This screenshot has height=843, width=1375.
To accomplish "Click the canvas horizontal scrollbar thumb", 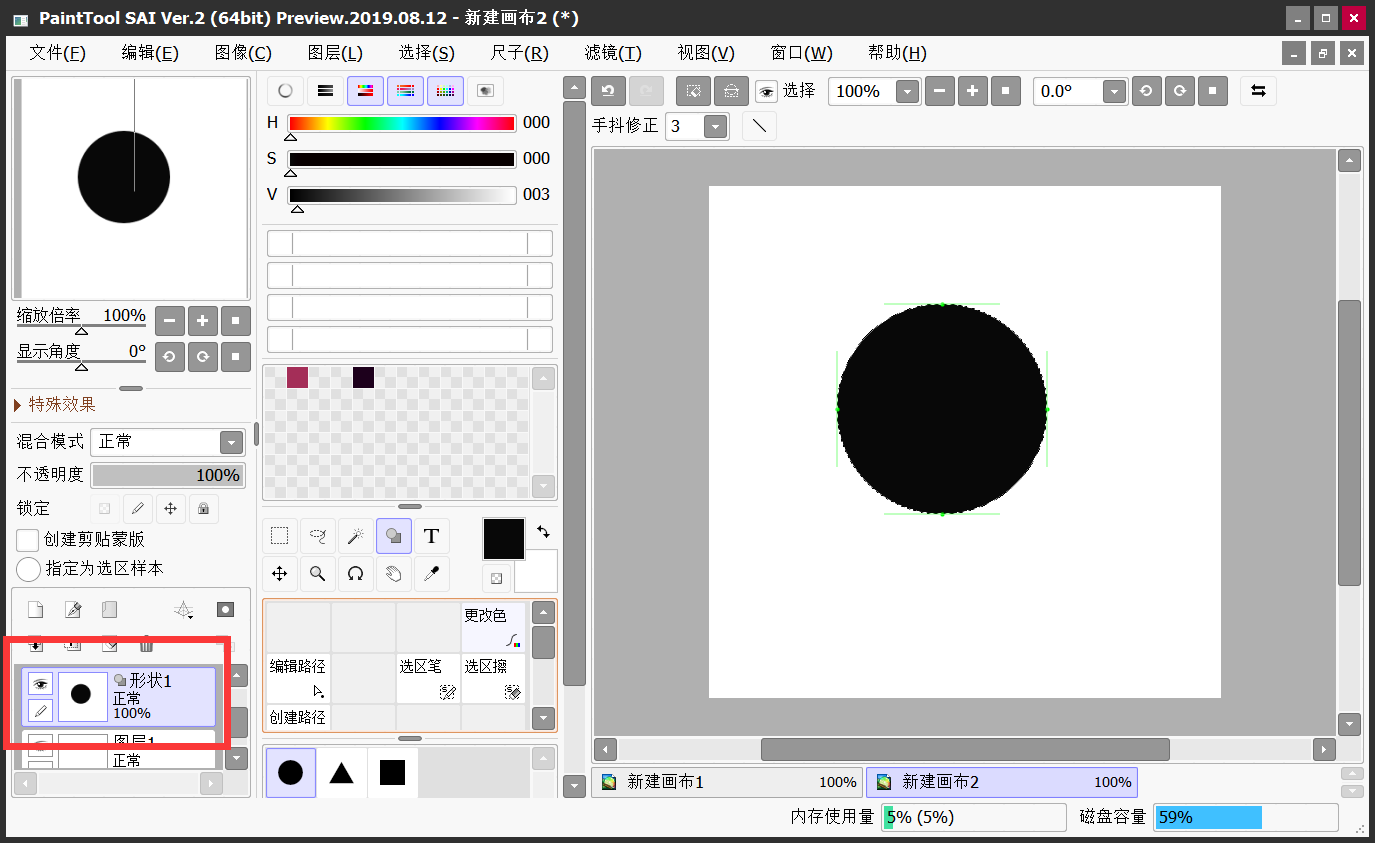I will point(965,749).
